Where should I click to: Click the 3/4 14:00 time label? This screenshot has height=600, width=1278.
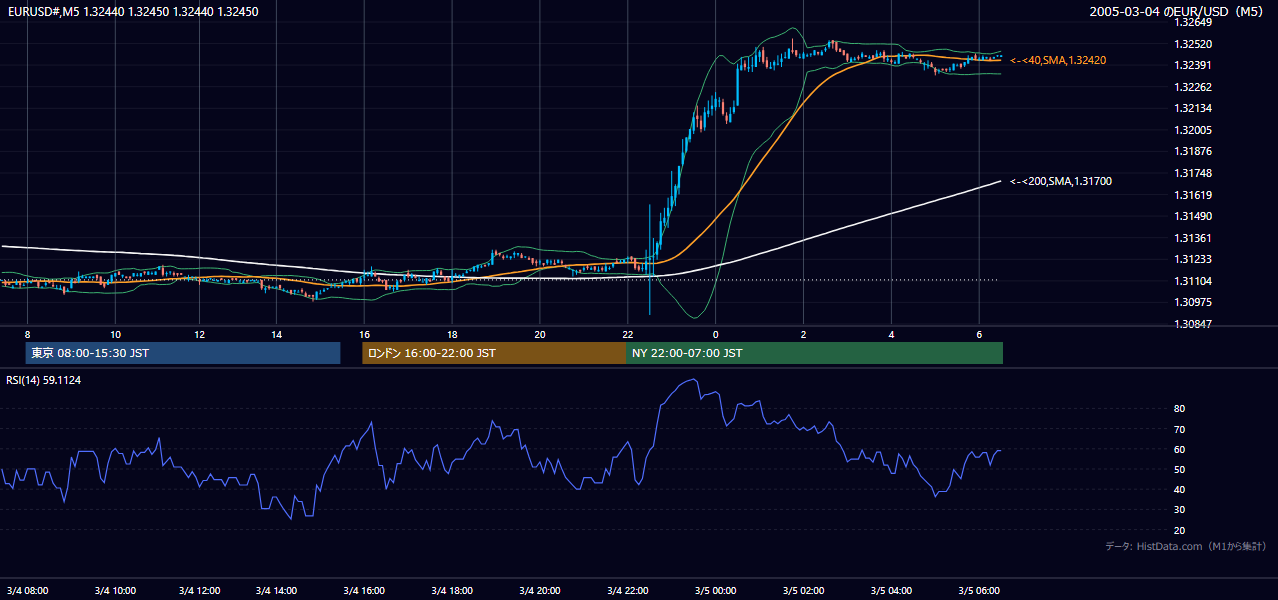pyautogui.click(x=278, y=590)
